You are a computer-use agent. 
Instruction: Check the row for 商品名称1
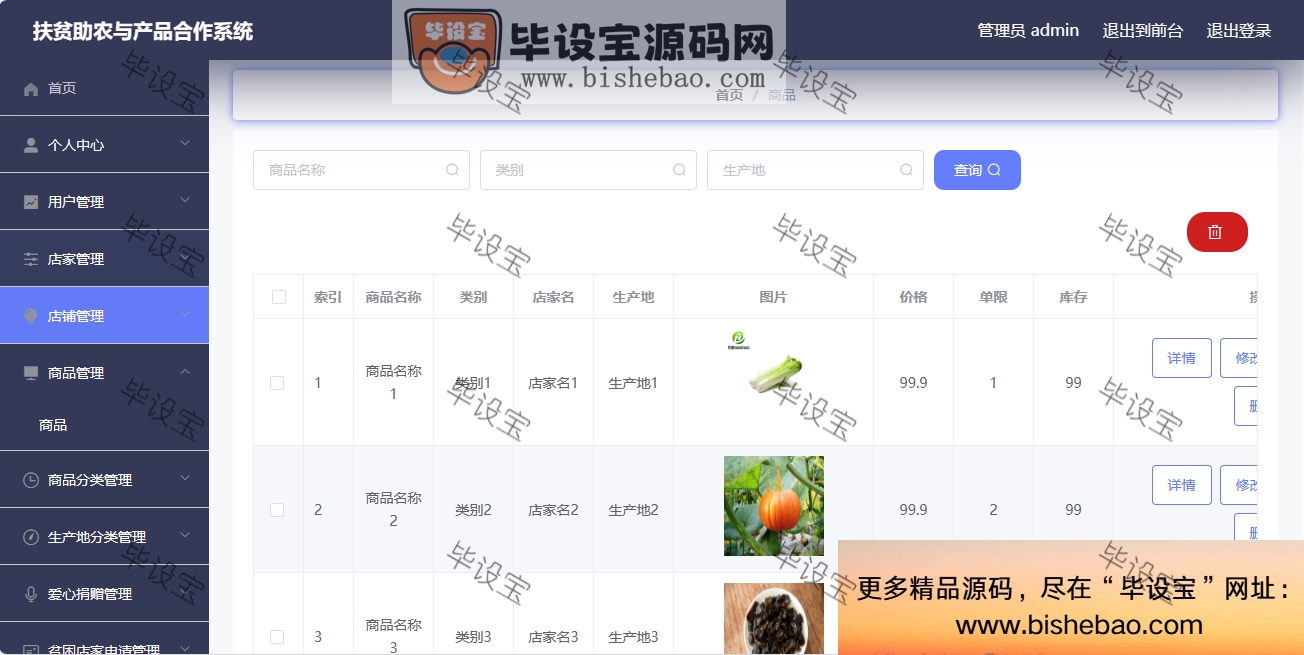click(277, 383)
